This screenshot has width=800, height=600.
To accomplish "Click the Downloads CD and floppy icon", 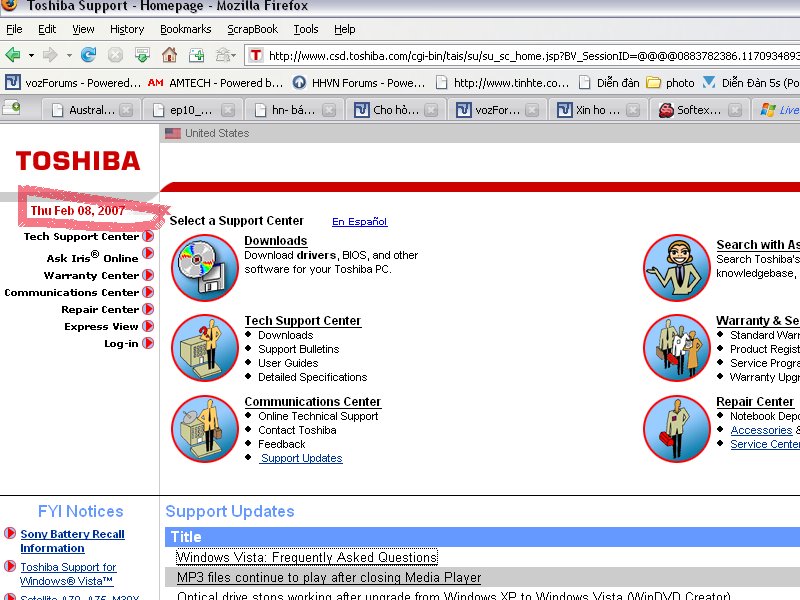I will (205, 267).
